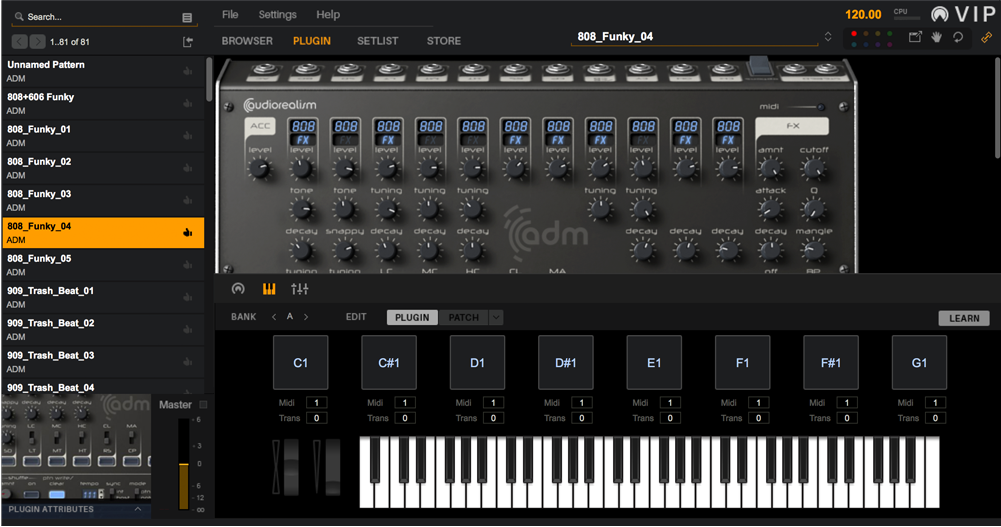
Task: Open the dropdown arrow beside PATCH
Action: click(496, 318)
